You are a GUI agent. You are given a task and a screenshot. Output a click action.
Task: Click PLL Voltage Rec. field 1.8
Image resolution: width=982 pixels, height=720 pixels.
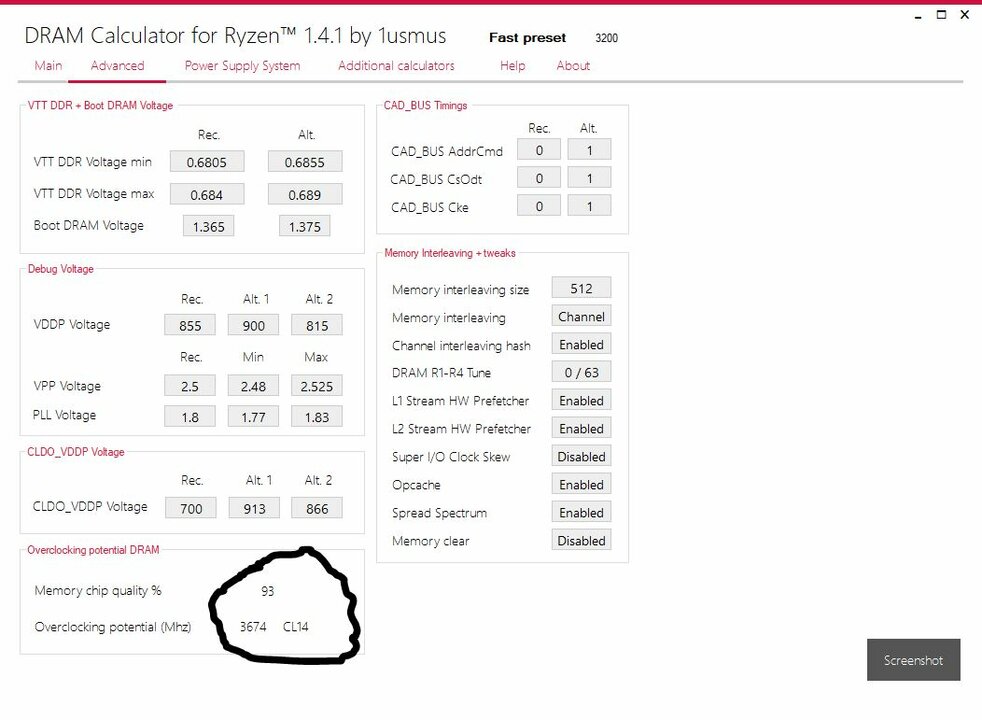point(190,417)
